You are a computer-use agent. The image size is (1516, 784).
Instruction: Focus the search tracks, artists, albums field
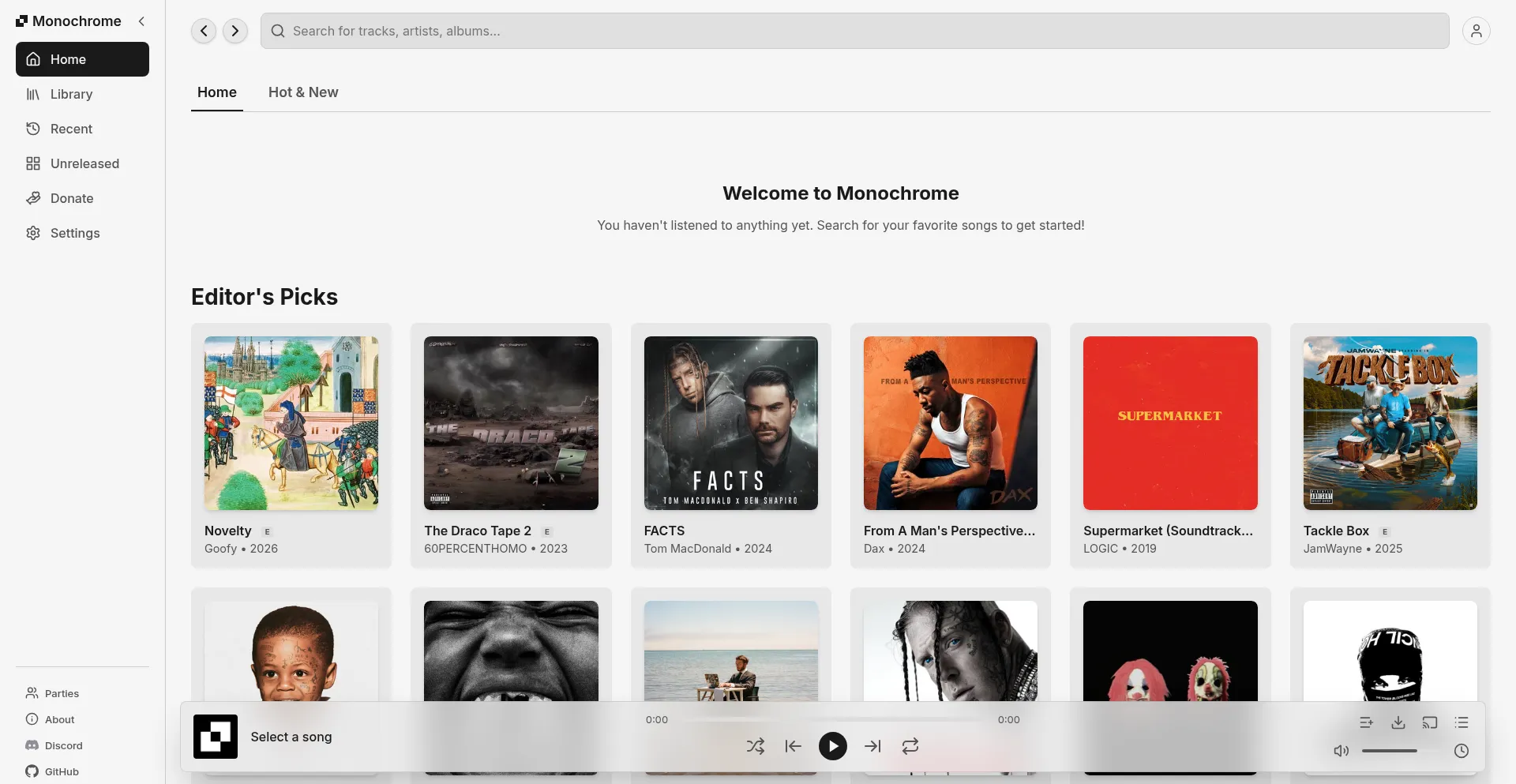pyautogui.click(x=855, y=31)
